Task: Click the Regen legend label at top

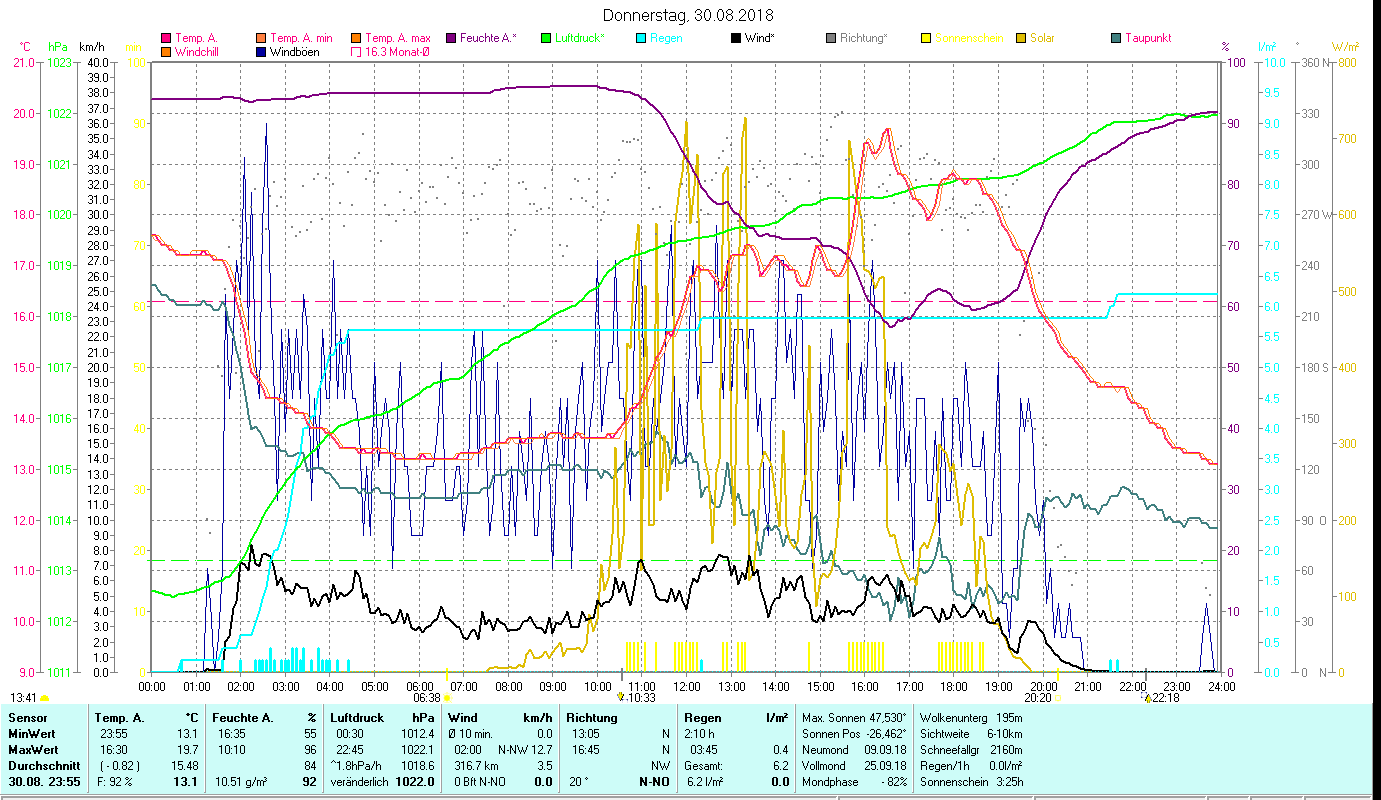Action: [666, 38]
